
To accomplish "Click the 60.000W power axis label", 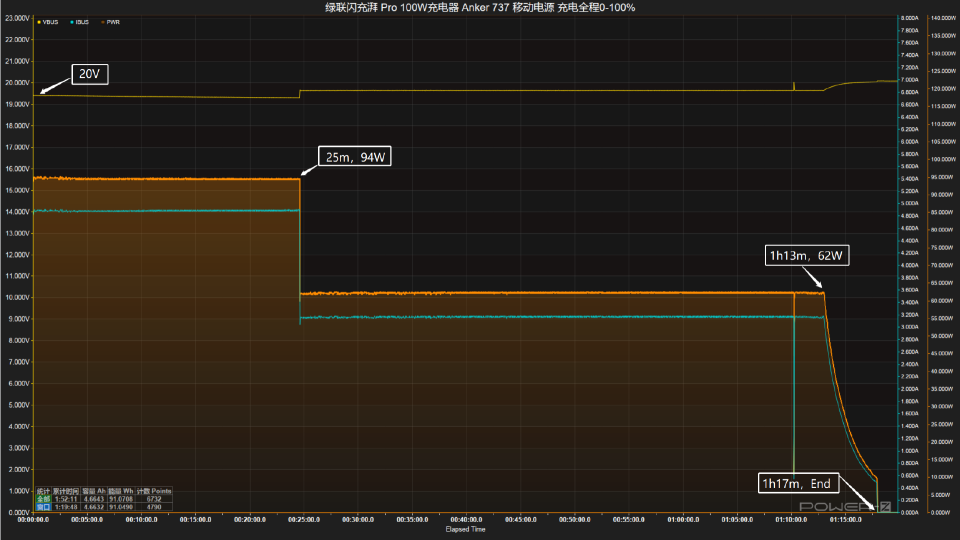I will tap(943, 301).
